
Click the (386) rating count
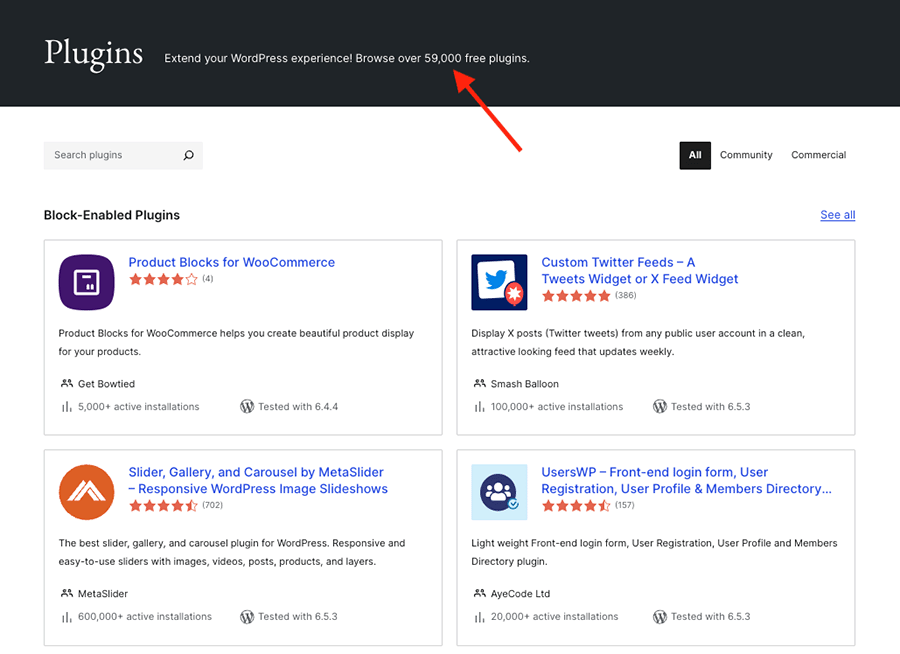click(626, 295)
